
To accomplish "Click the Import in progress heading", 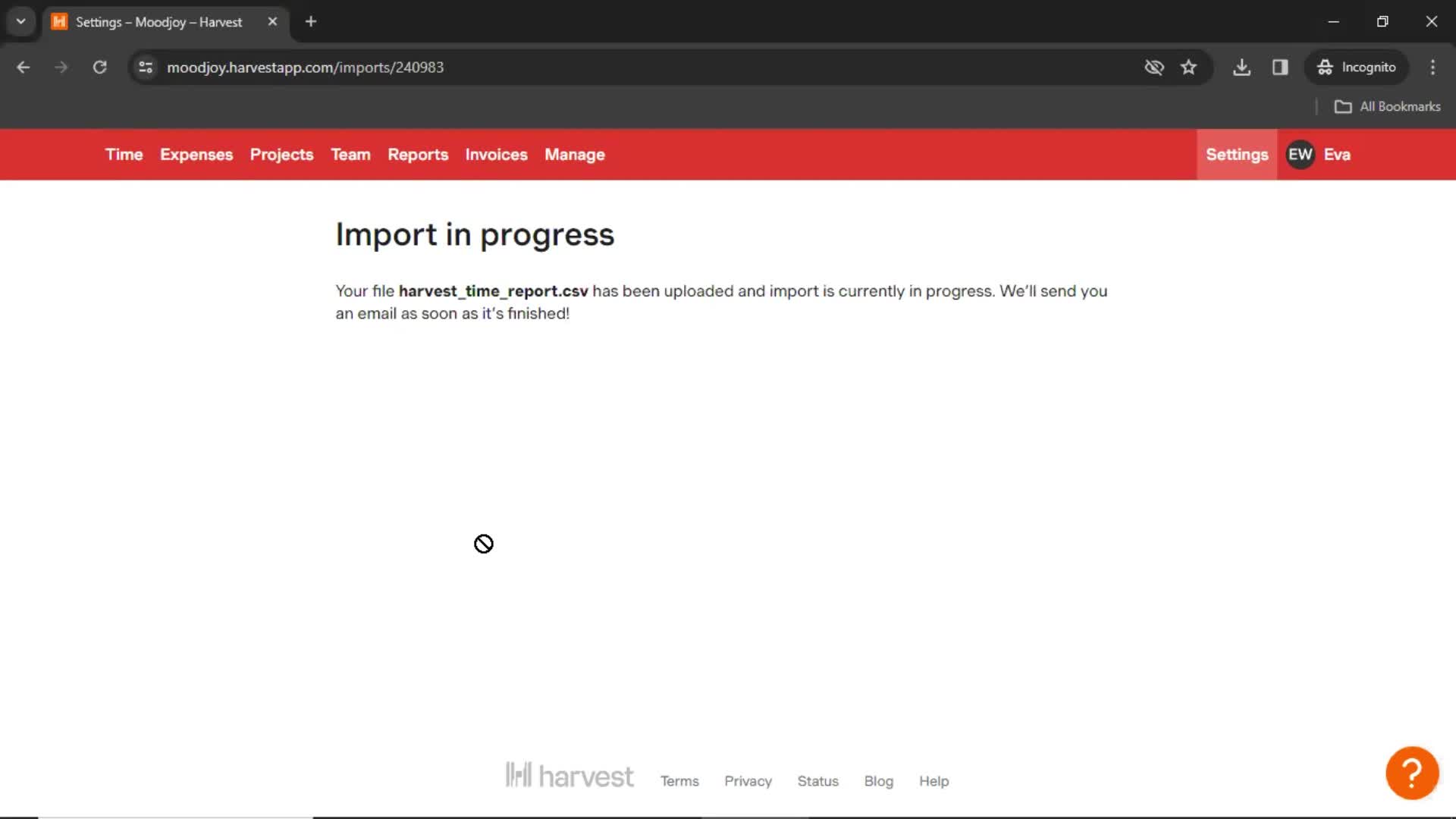I will point(475,235).
